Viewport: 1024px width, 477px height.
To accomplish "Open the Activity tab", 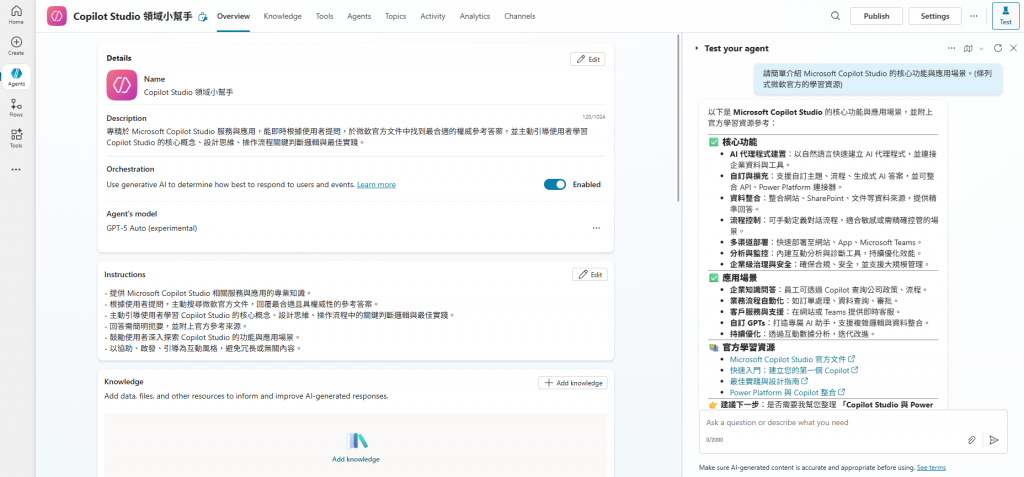I will click(432, 16).
